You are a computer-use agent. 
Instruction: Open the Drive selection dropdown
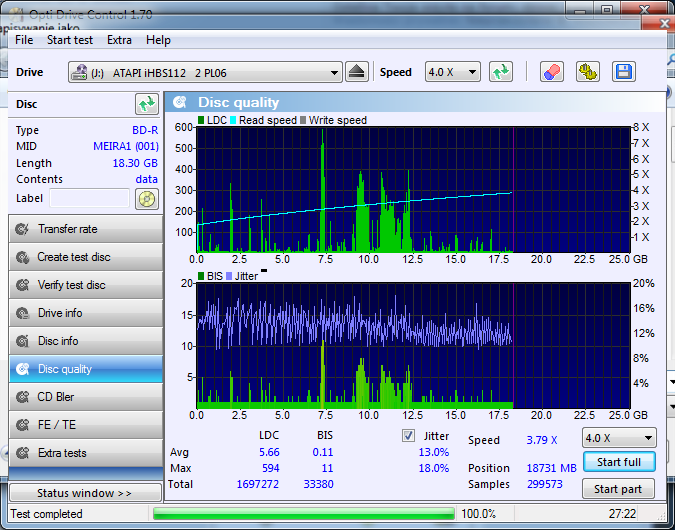pyautogui.click(x=205, y=72)
